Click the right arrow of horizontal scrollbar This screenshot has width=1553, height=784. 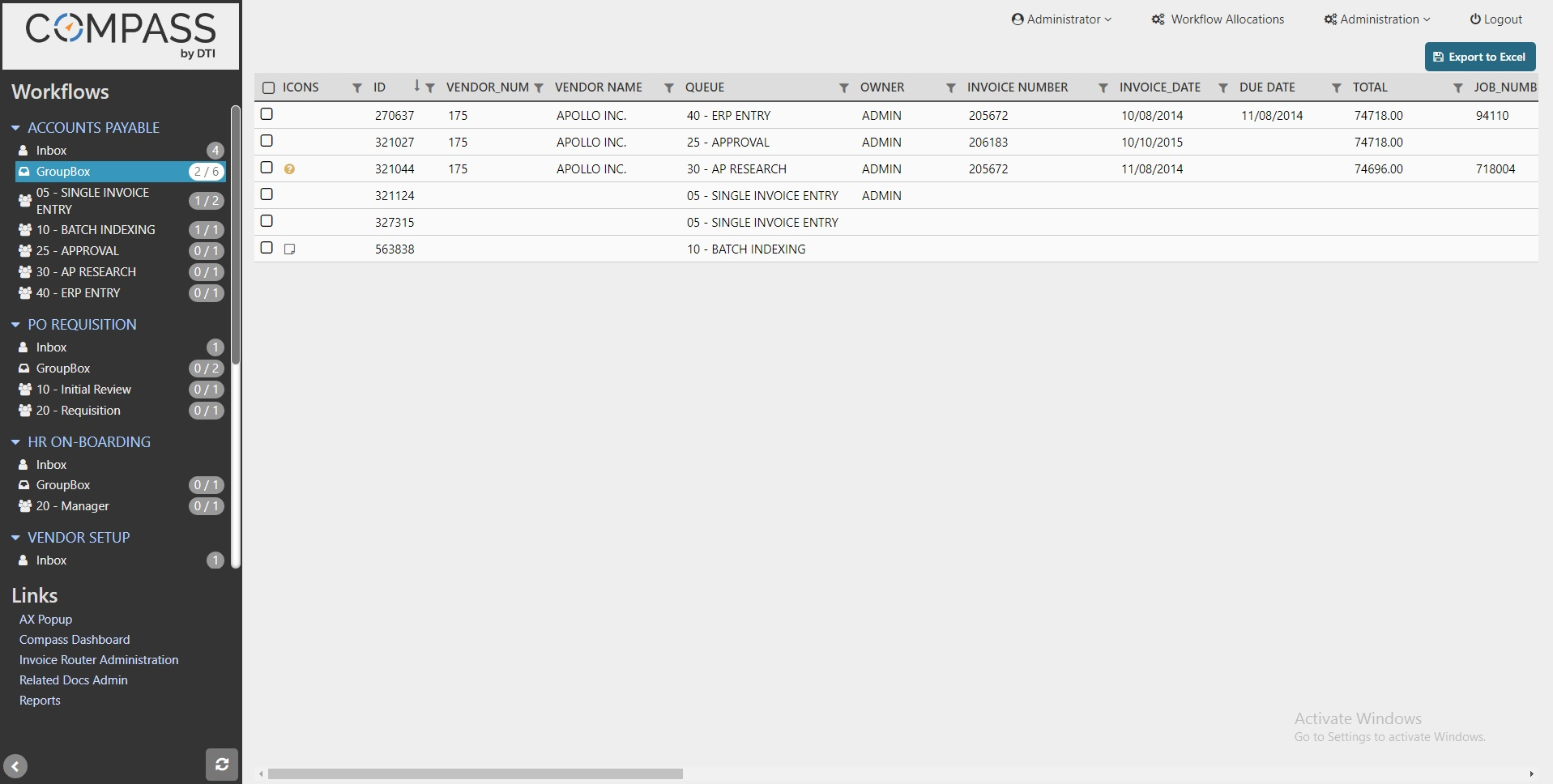coord(1531,774)
